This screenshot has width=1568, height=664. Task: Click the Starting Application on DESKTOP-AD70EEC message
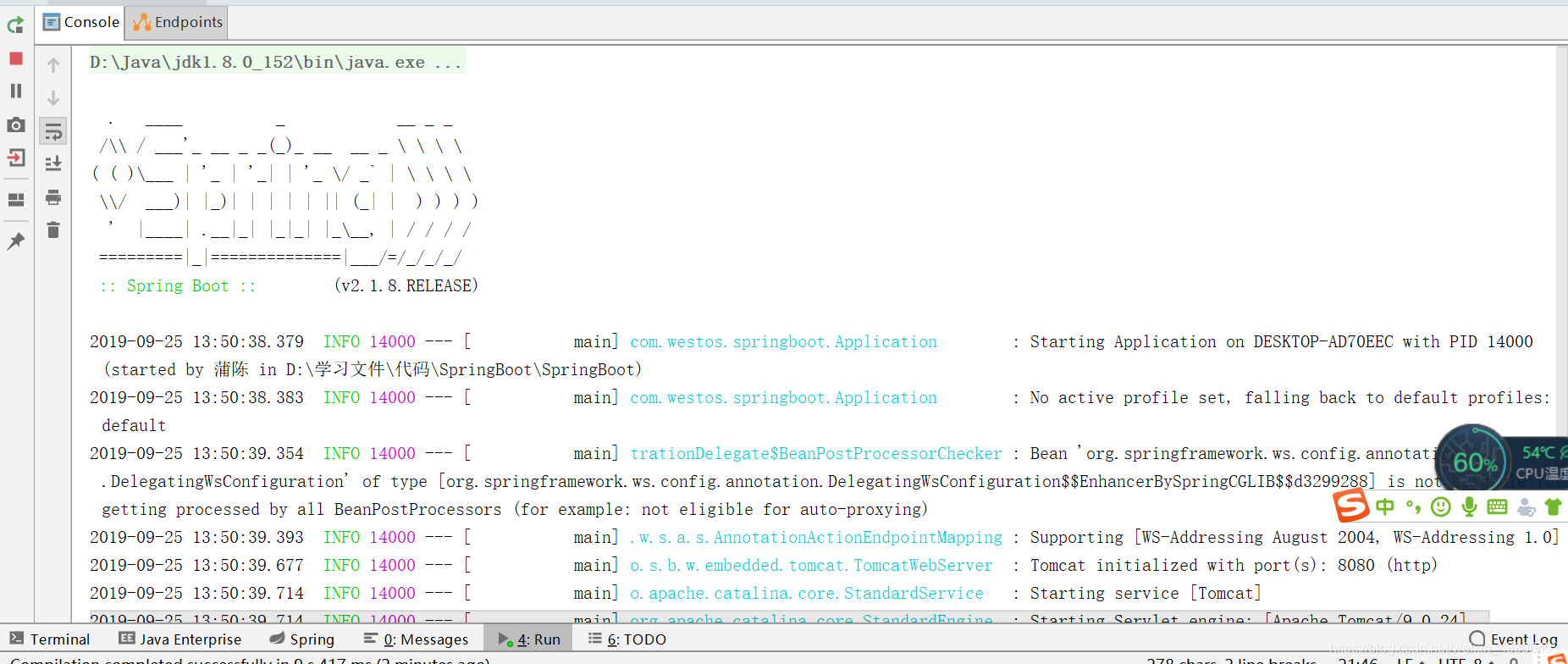point(1281,342)
